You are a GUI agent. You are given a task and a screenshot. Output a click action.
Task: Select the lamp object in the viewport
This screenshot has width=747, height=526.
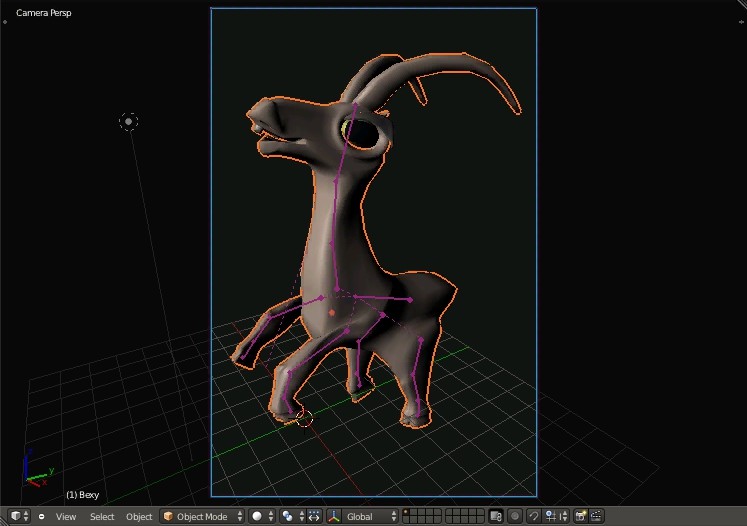coord(129,121)
